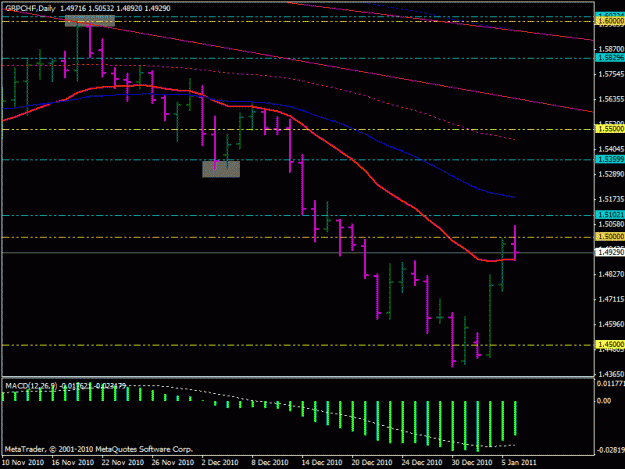Click the 10 Nov 2010 date label

[23, 463]
